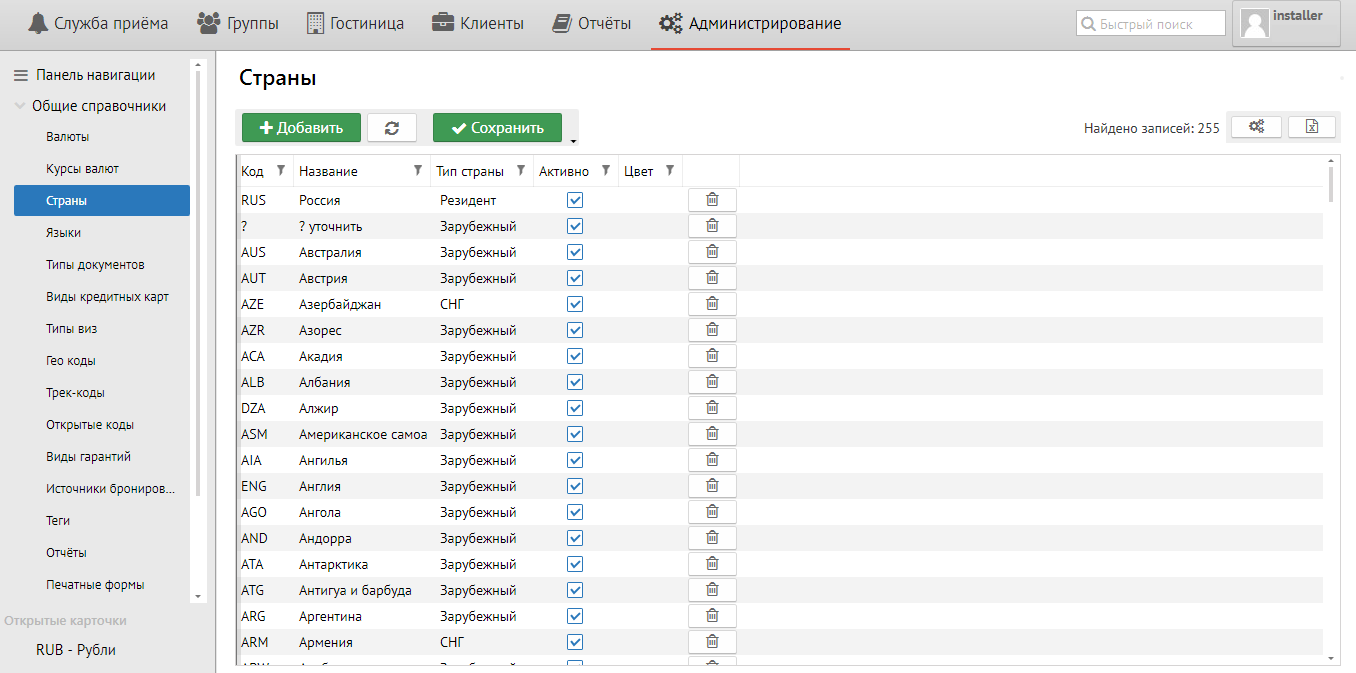
Task: Click the filter icon in the Код column
Action: point(281,171)
